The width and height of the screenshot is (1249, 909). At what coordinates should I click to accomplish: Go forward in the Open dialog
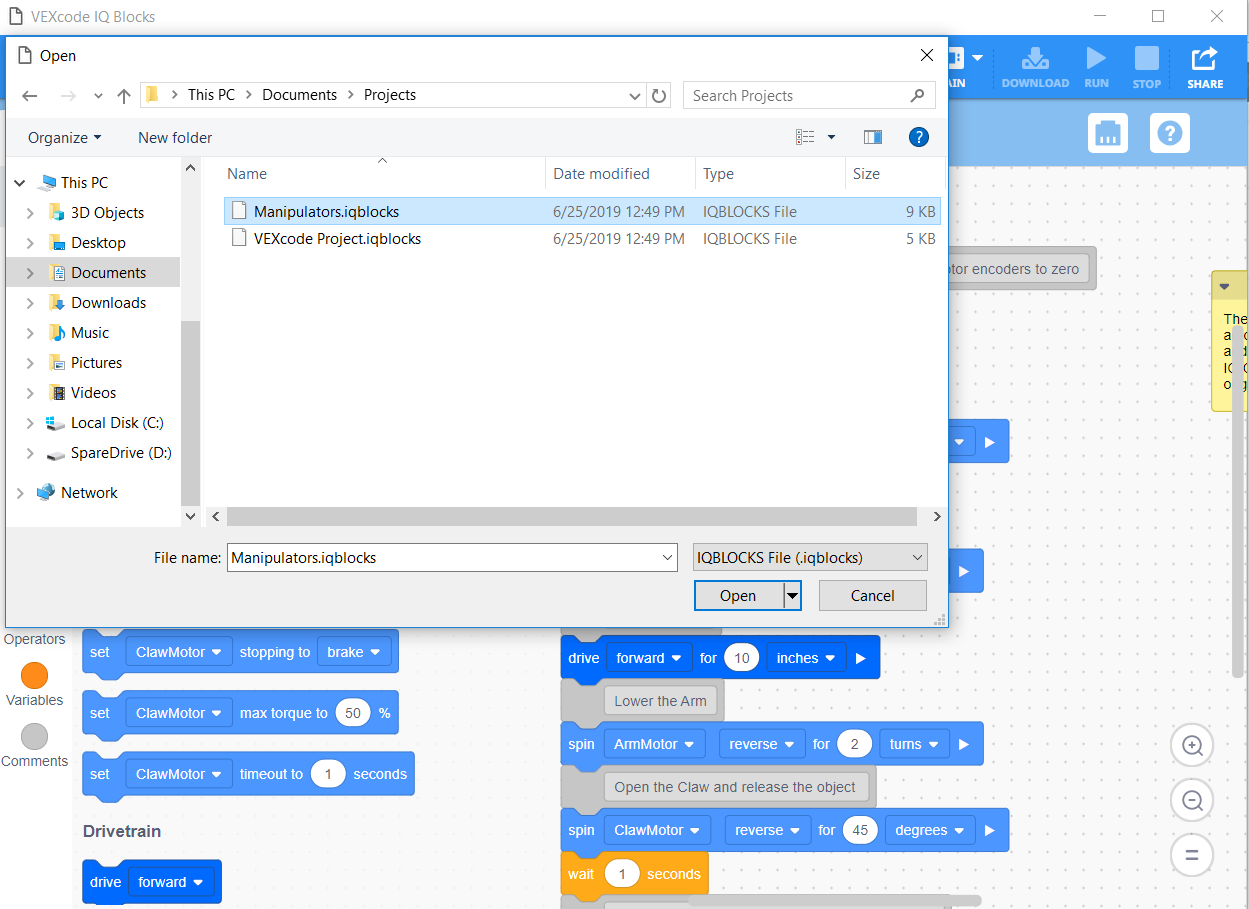(x=68, y=96)
